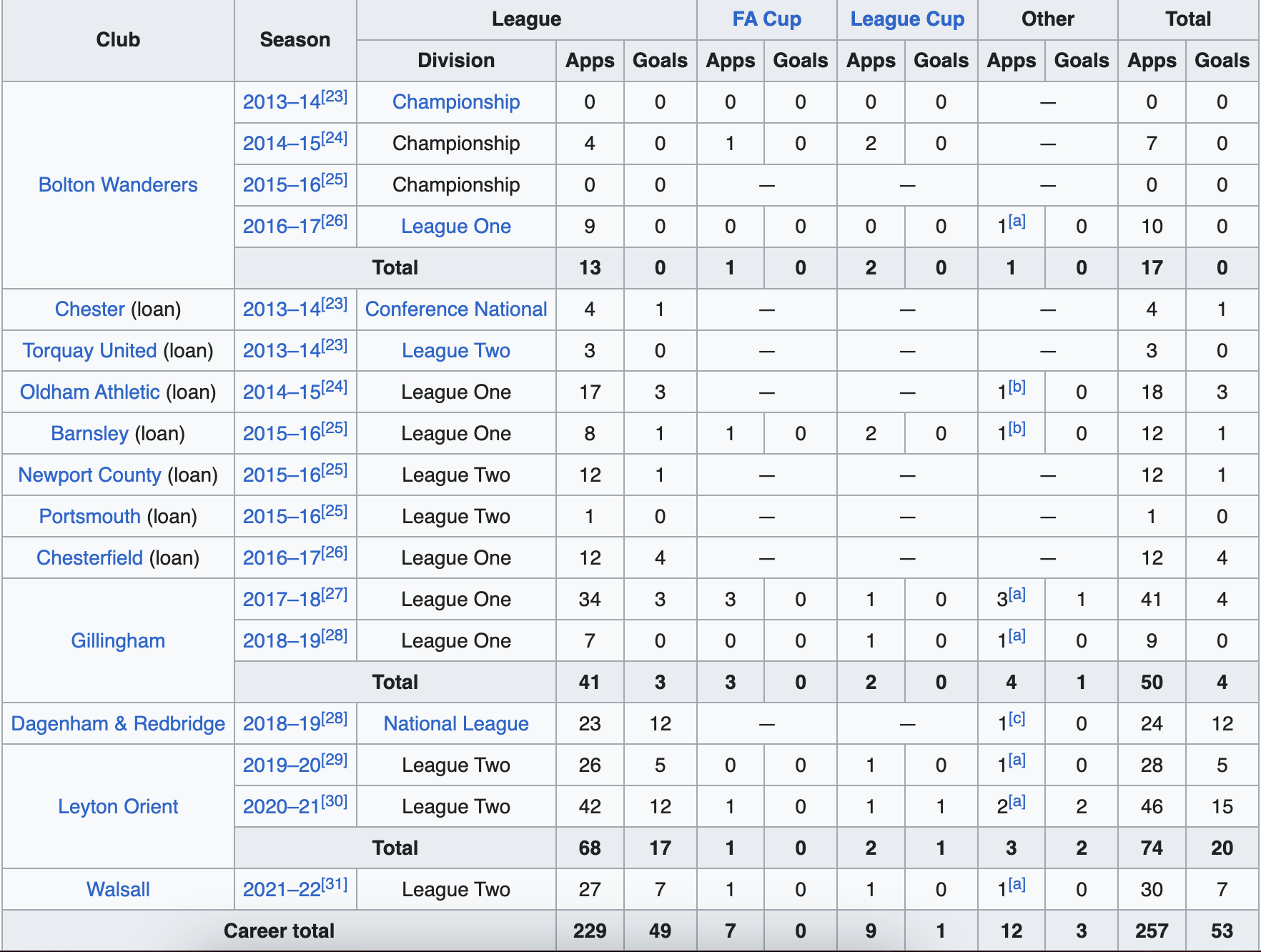Image resolution: width=1261 pixels, height=952 pixels.
Task: Open the Walsall club link
Action: point(118,889)
